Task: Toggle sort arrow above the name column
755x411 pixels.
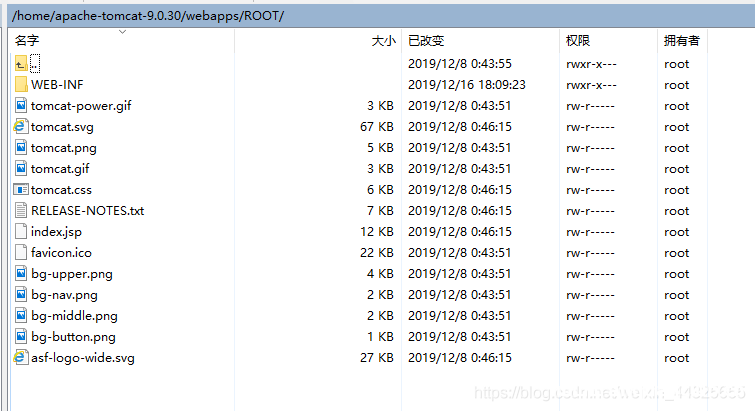Action: (123, 32)
